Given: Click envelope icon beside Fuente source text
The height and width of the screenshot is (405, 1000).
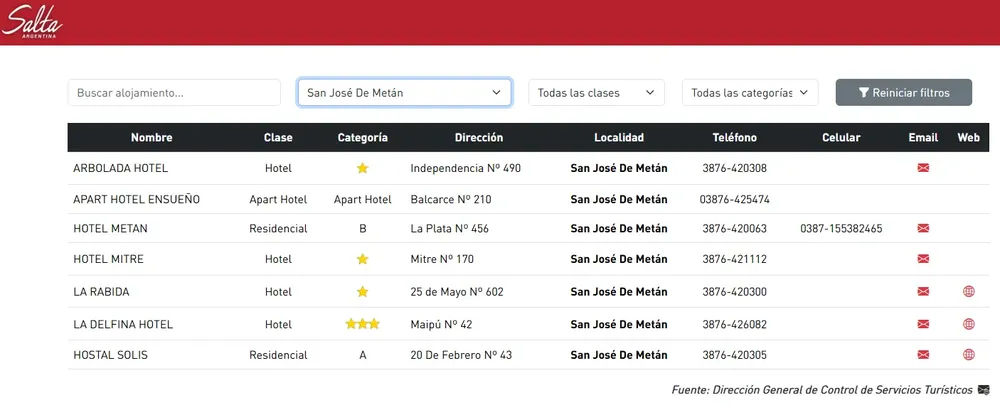Looking at the screenshot, I should 983,389.
